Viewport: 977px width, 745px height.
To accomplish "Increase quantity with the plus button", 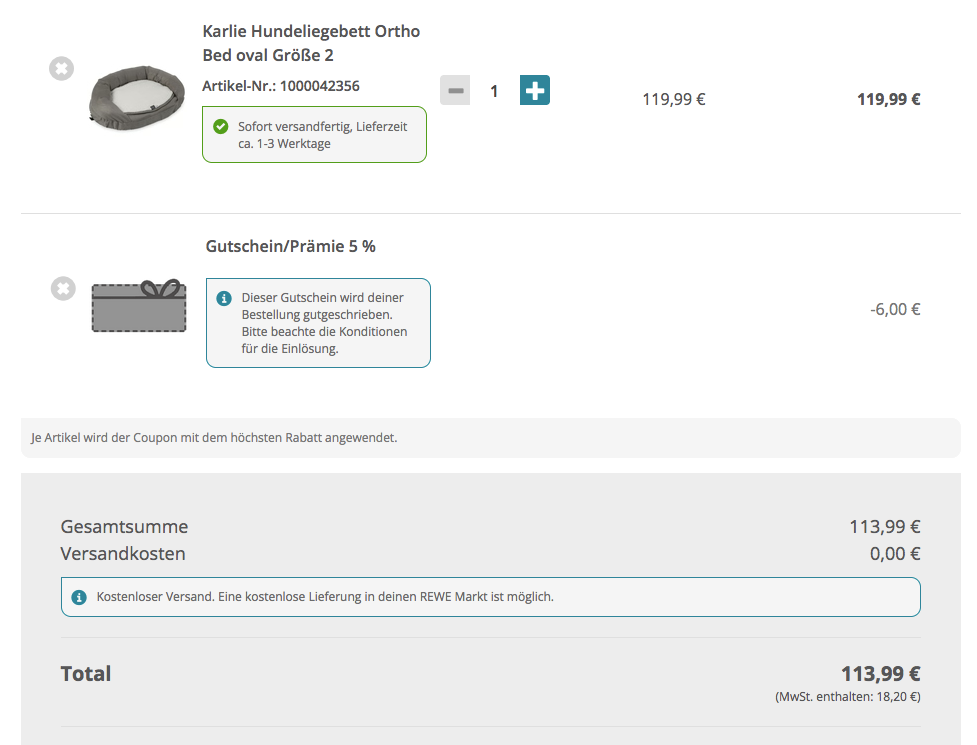I will pos(535,90).
